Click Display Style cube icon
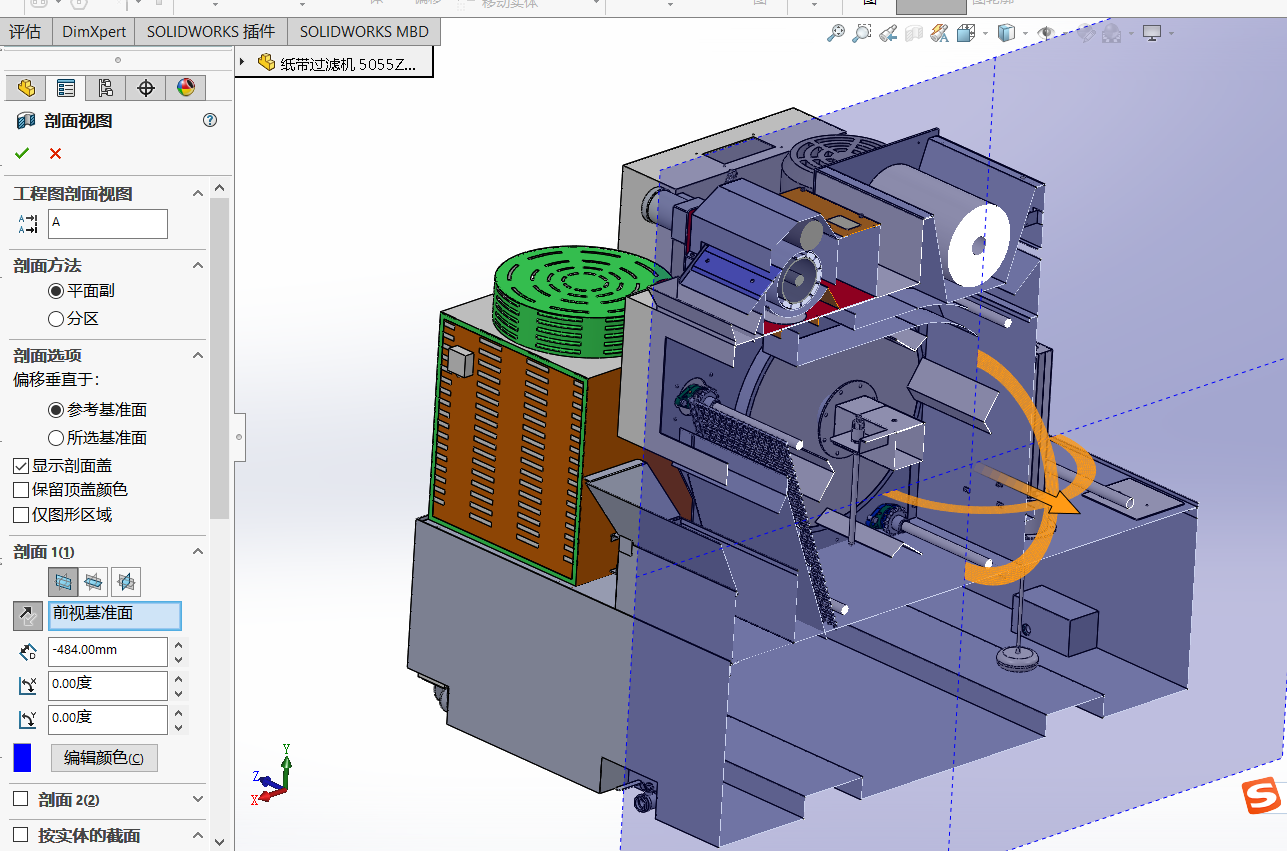 coord(1006,33)
